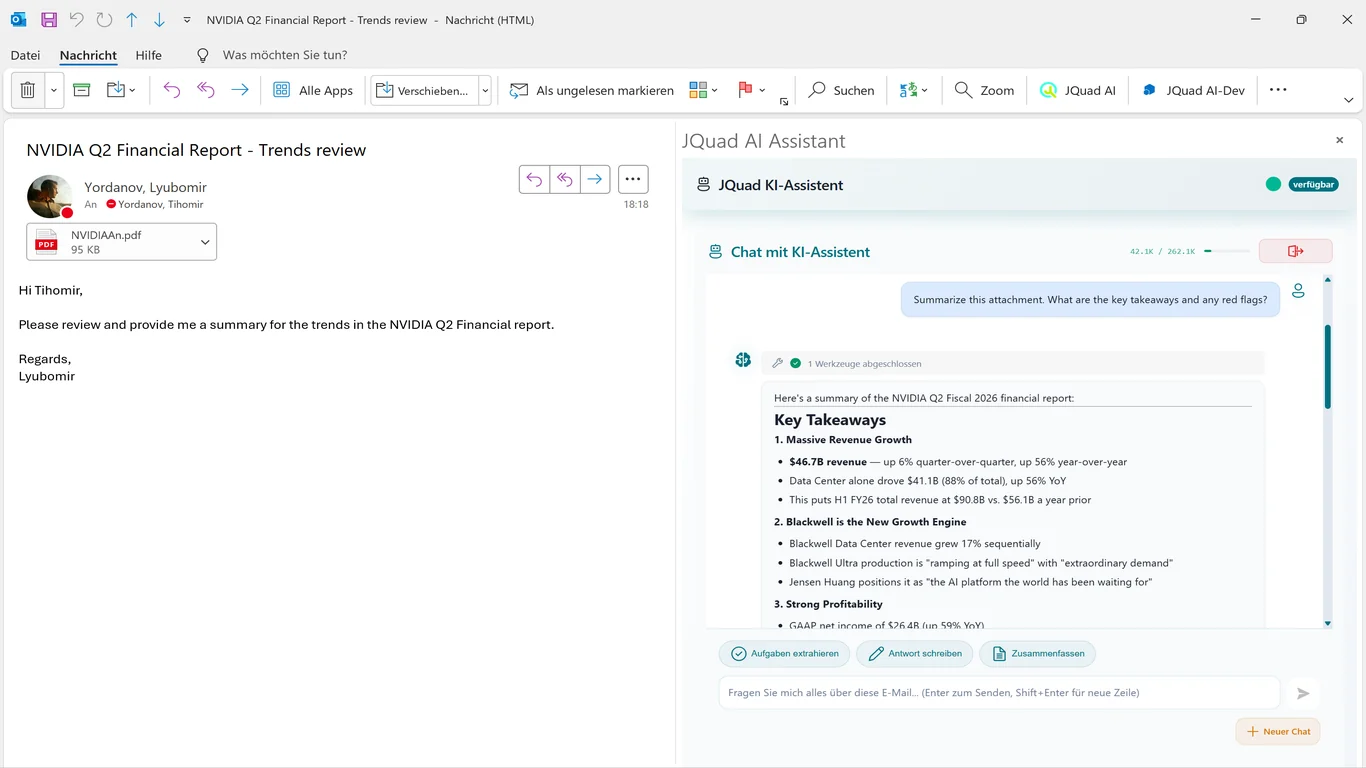This screenshot has height=768, width=1366.
Task: Click the assistant logo avatar icon
Action: 743,360
